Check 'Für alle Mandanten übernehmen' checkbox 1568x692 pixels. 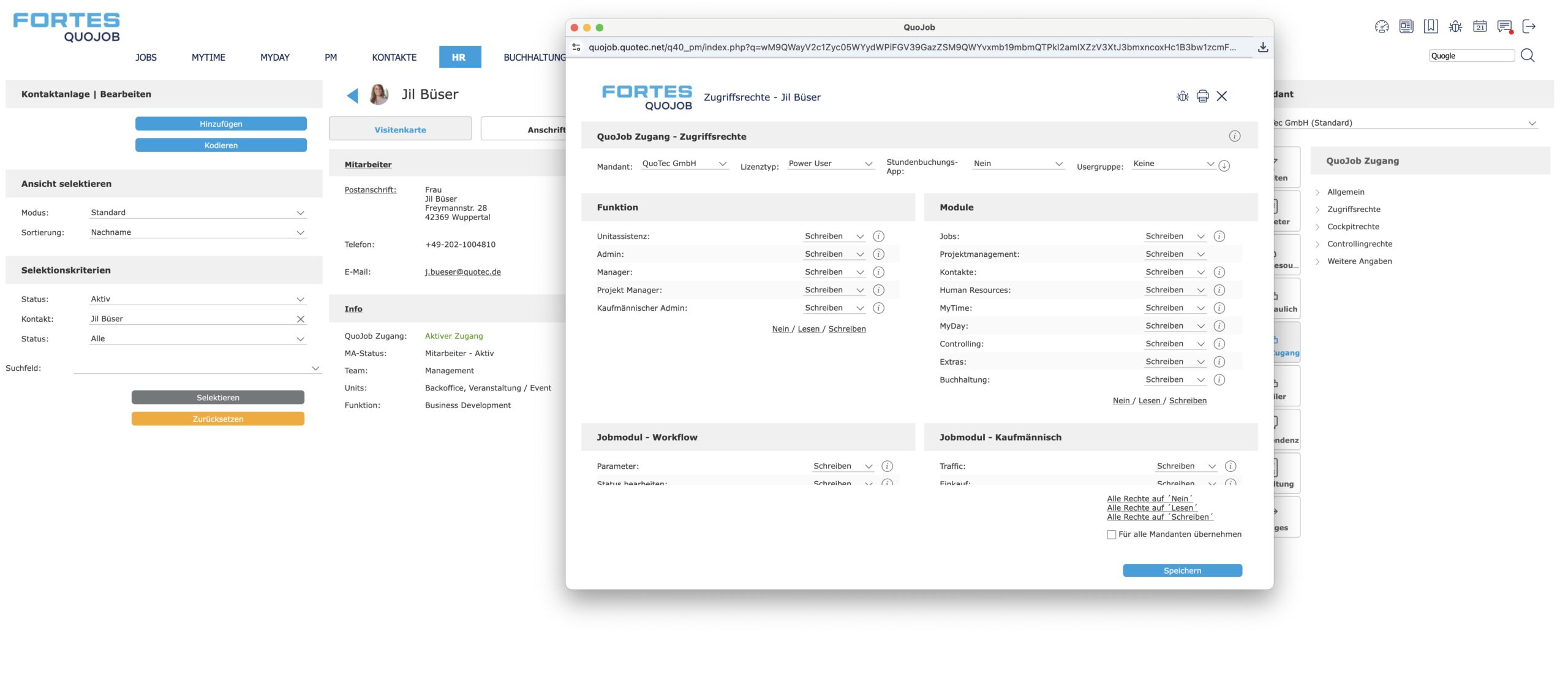1111,534
